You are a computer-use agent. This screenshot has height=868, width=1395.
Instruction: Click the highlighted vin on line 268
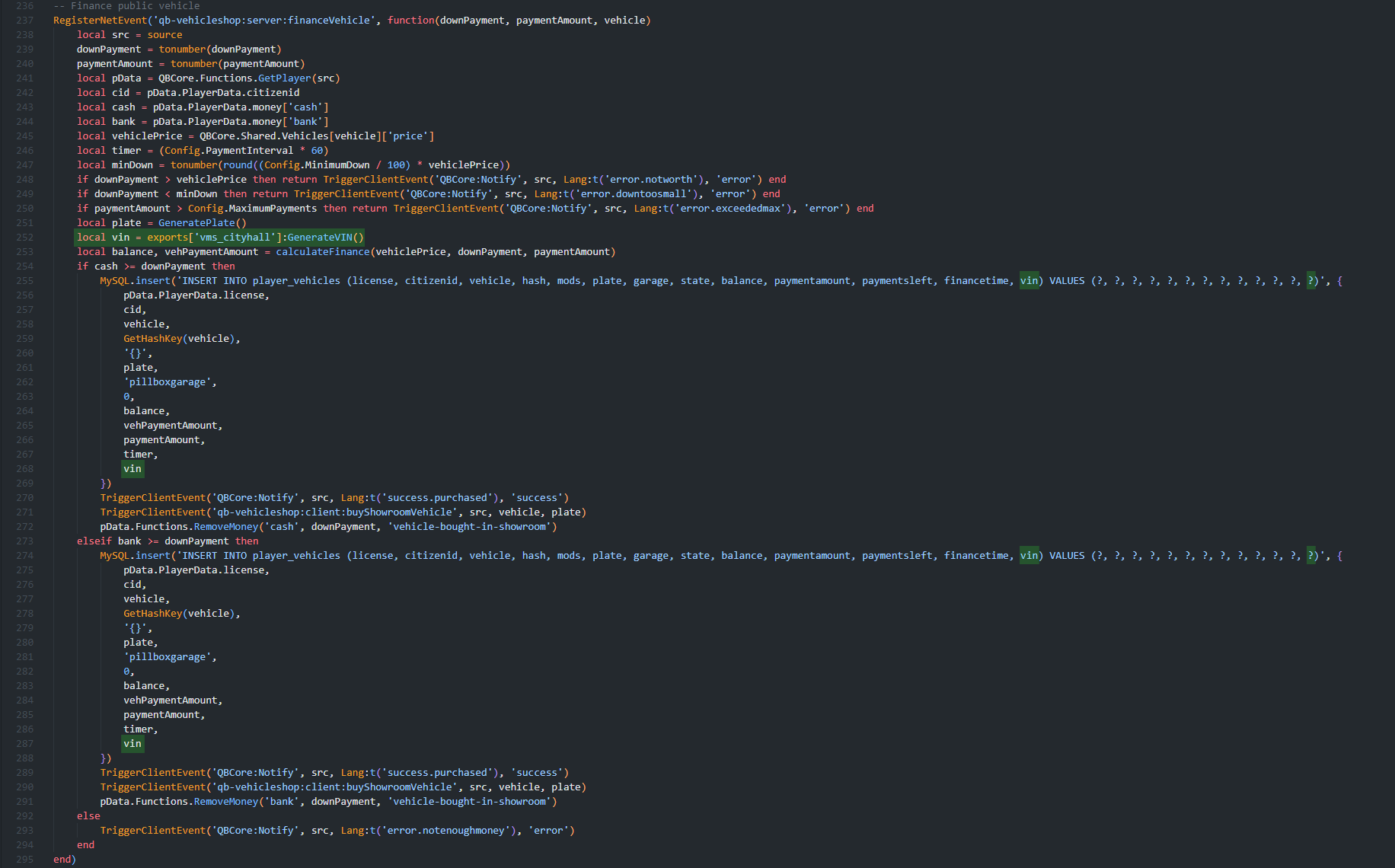[132, 469]
